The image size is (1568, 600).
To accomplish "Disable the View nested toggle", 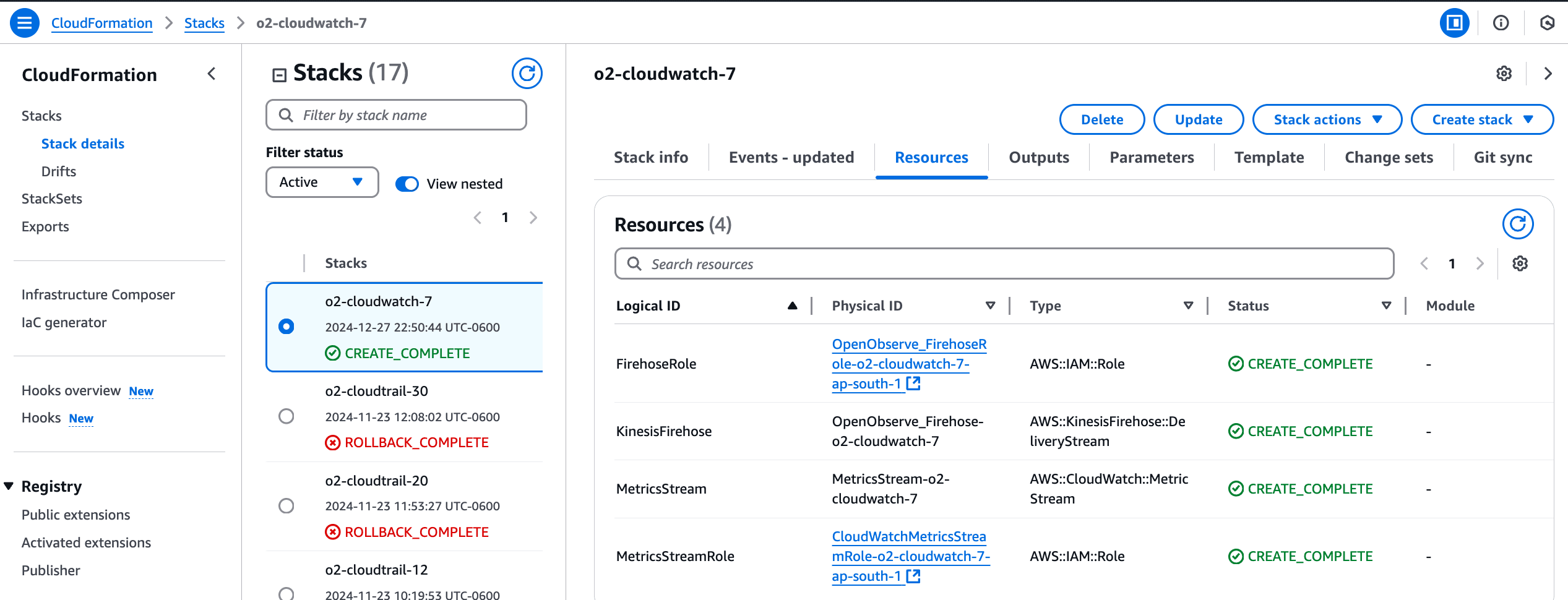I will click(x=407, y=183).
